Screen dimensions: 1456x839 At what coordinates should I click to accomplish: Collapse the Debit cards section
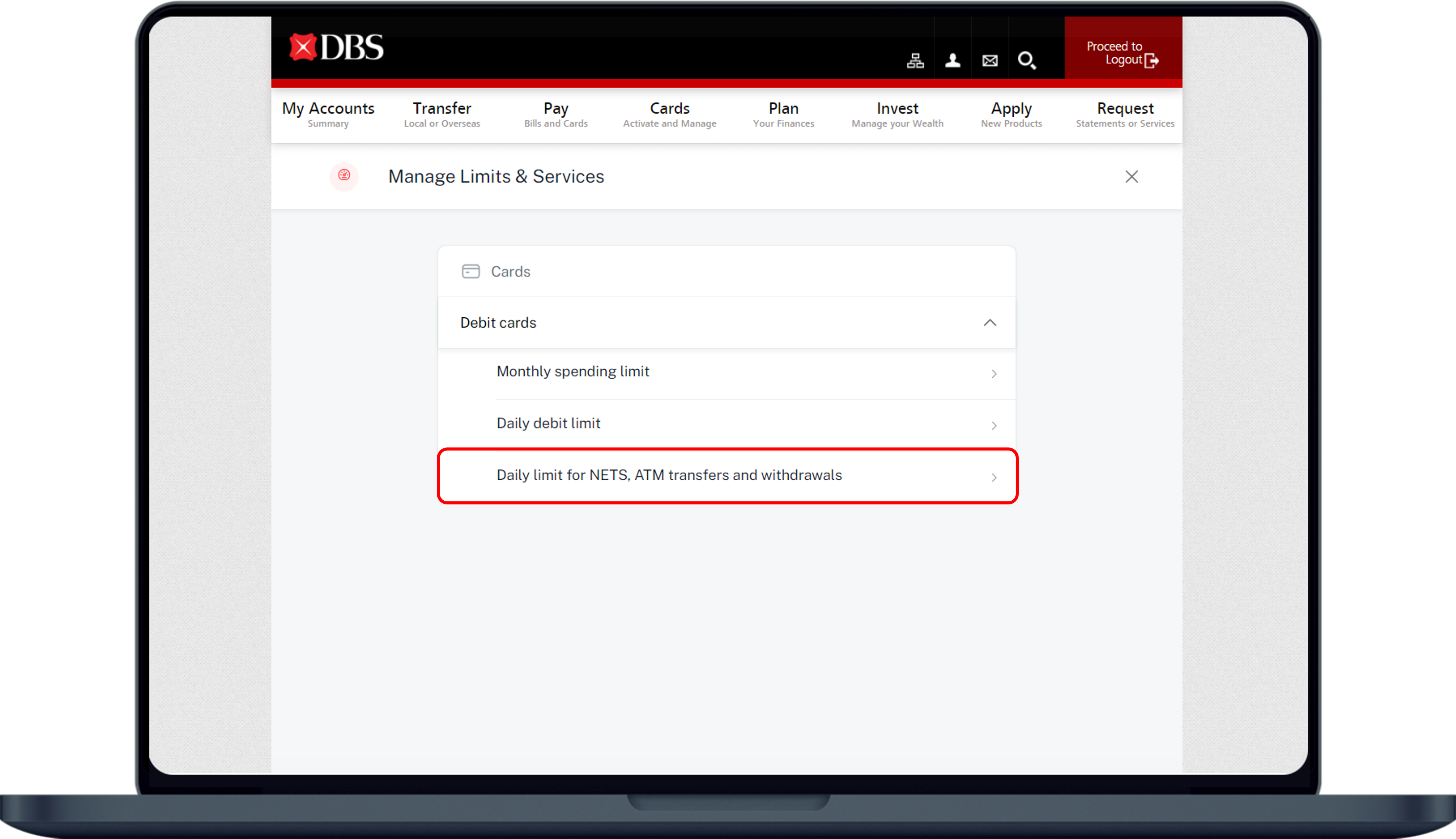[990, 323]
